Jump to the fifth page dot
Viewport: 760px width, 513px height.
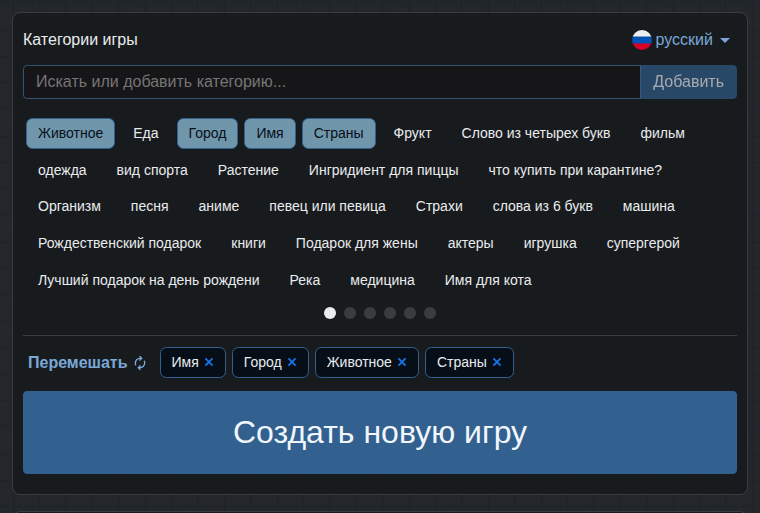pyautogui.click(x=410, y=313)
